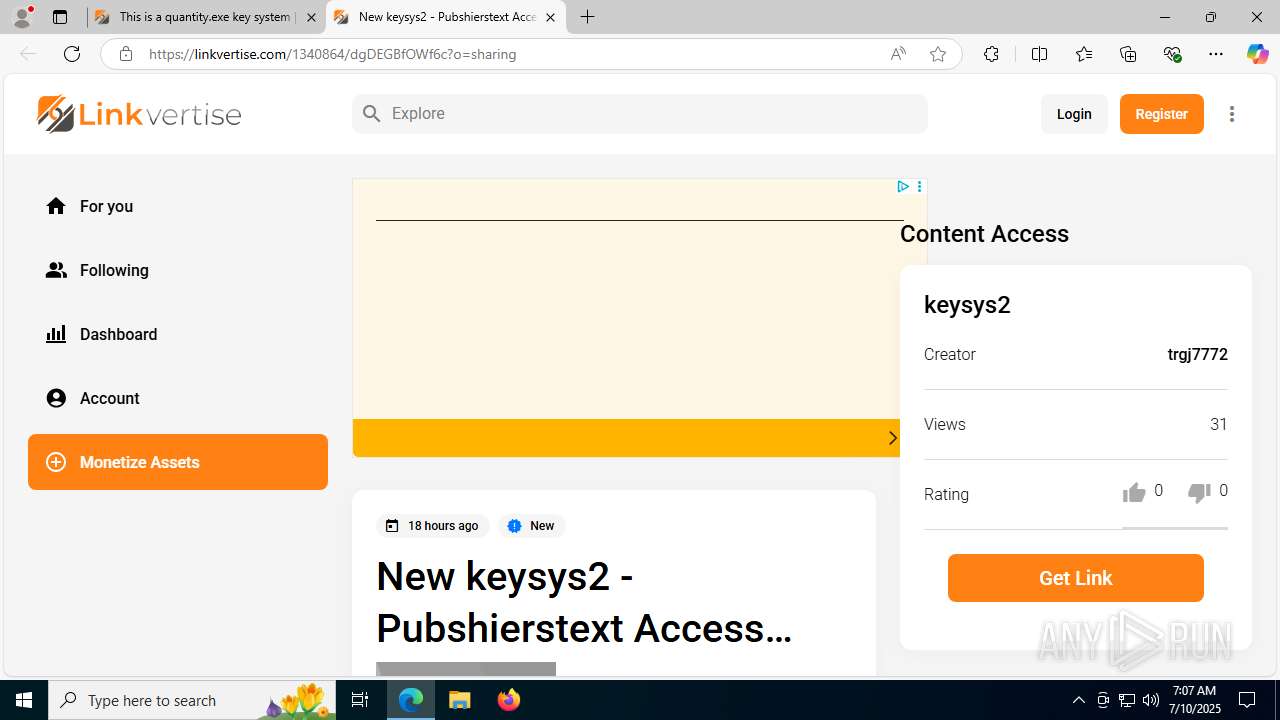The height and width of the screenshot is (720, 1280).
Task: Click the thumbs down rating icon
Action: [1198, 492]
